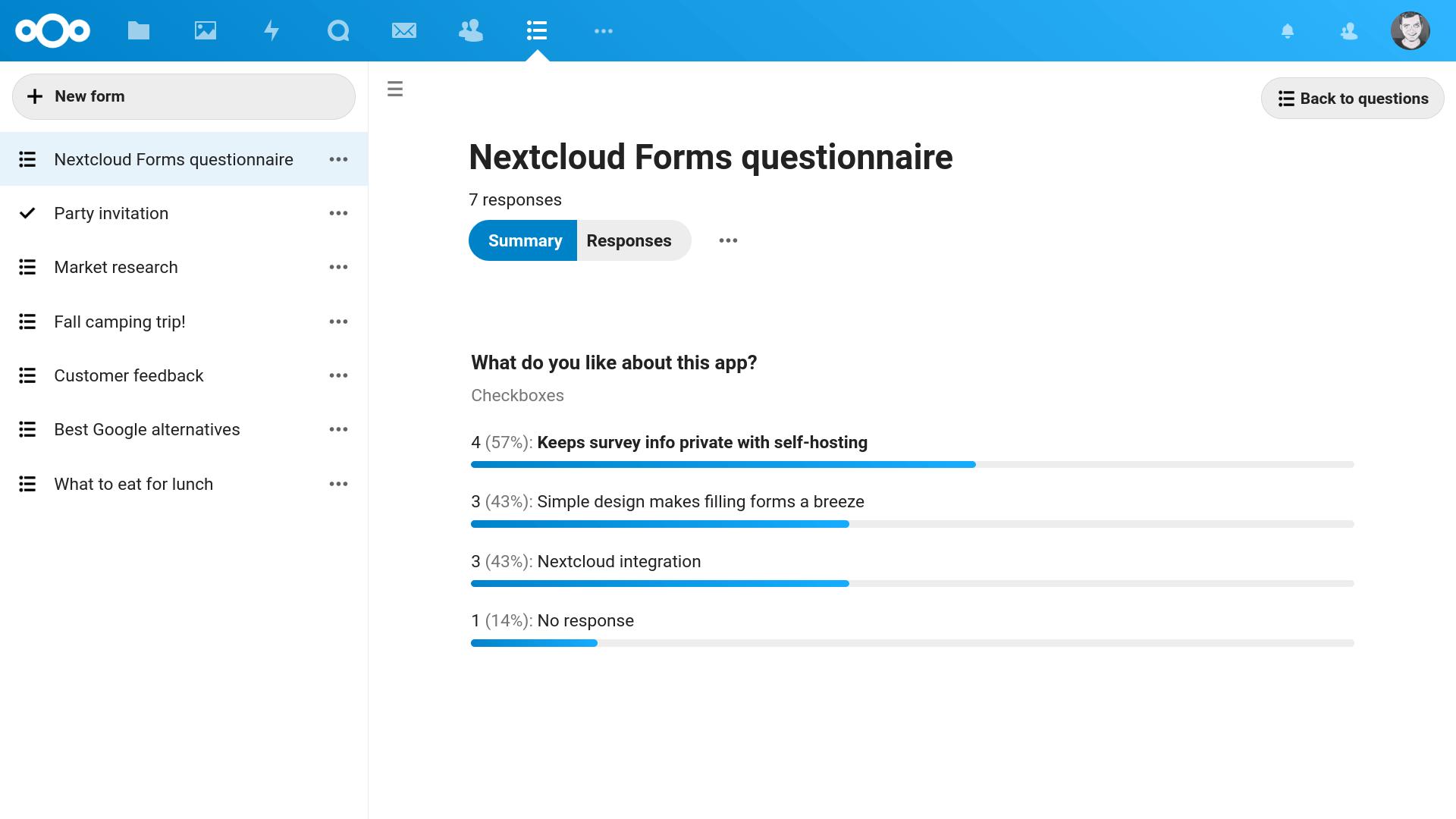Open the Photos app icon
This screenshot has height=819, width=1456.
[205, 30]
